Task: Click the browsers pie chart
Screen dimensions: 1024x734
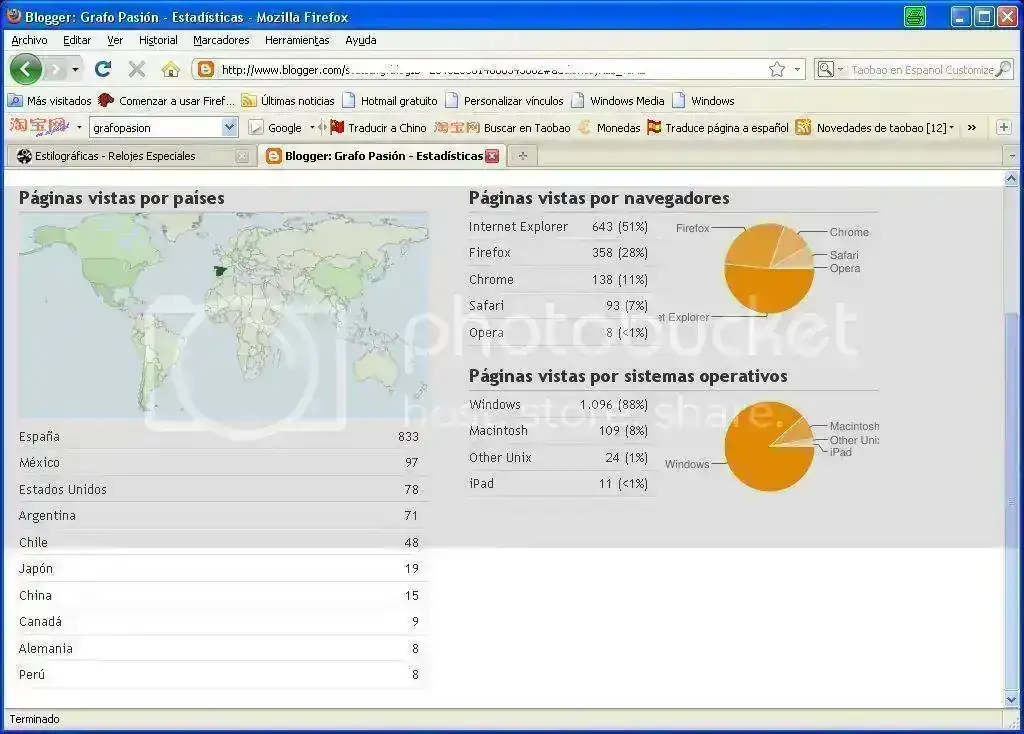Action: [x=769, y=268]
